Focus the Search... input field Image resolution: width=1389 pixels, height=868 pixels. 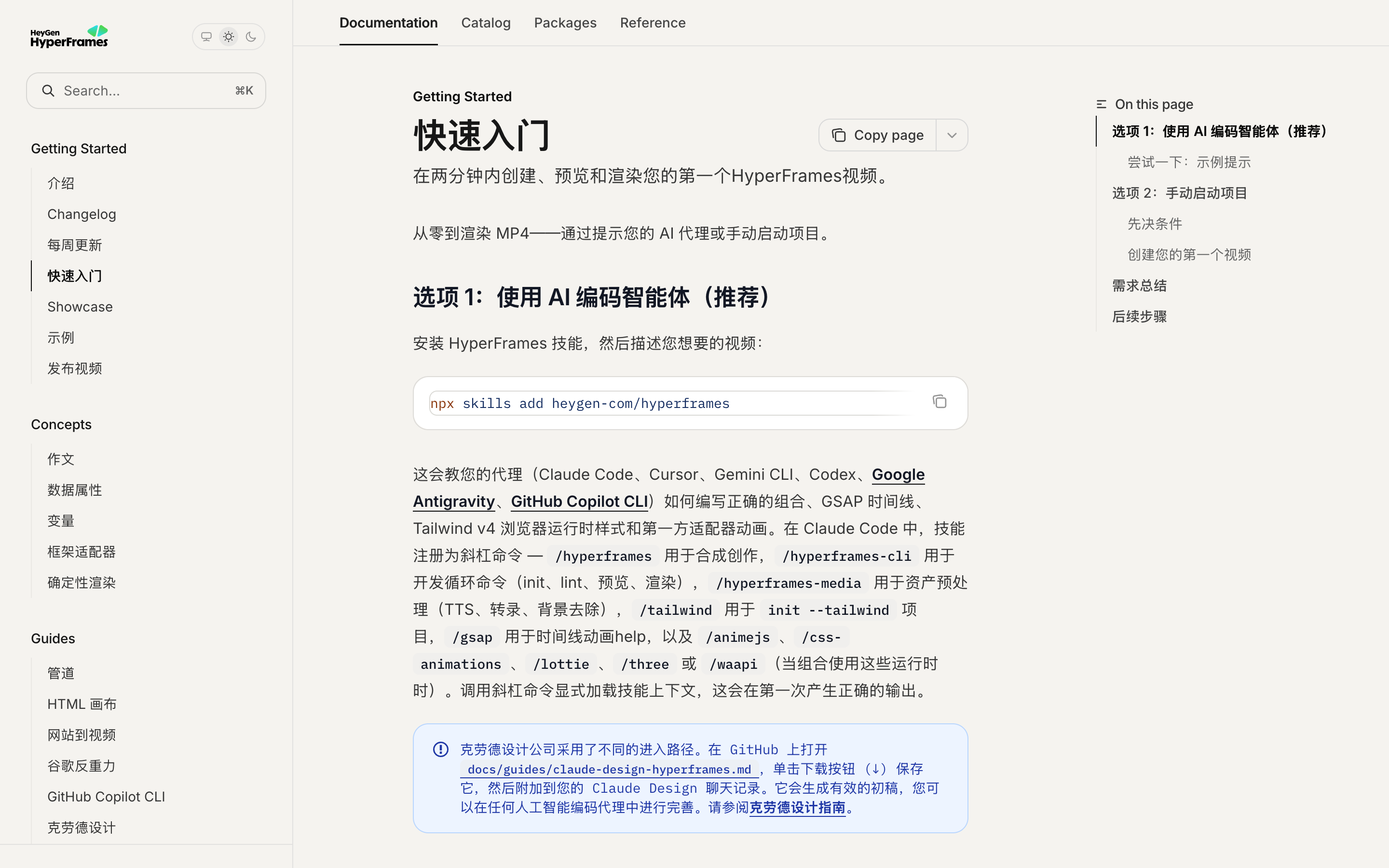[146, 91]
